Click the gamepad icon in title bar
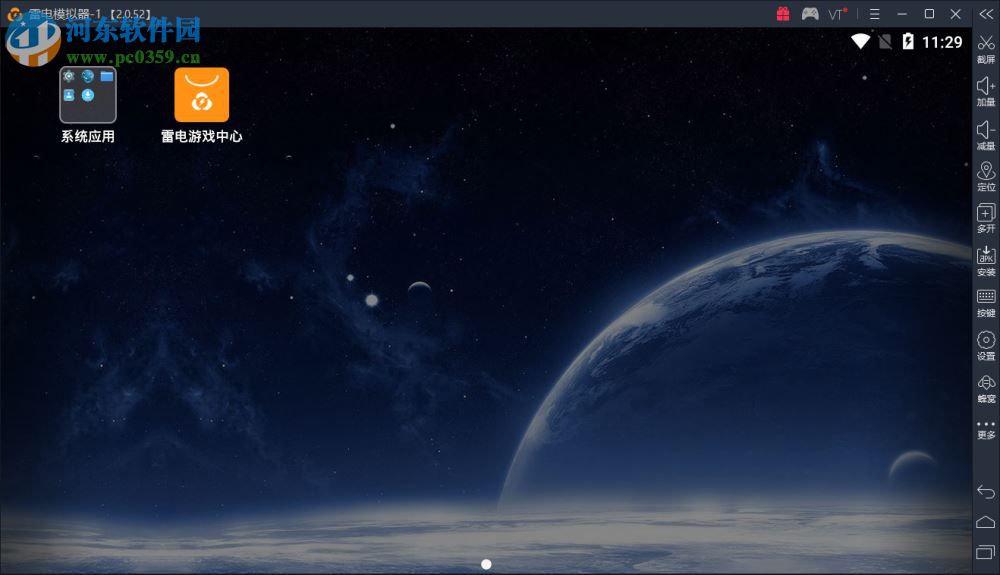The height and width of the screenshot is (575, 1000). [x=810, y=13]
